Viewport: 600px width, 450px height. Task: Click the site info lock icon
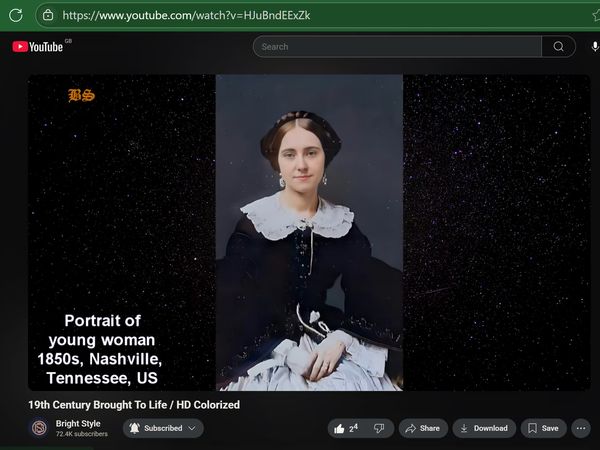pyautogui.click(x=48, y=15)
